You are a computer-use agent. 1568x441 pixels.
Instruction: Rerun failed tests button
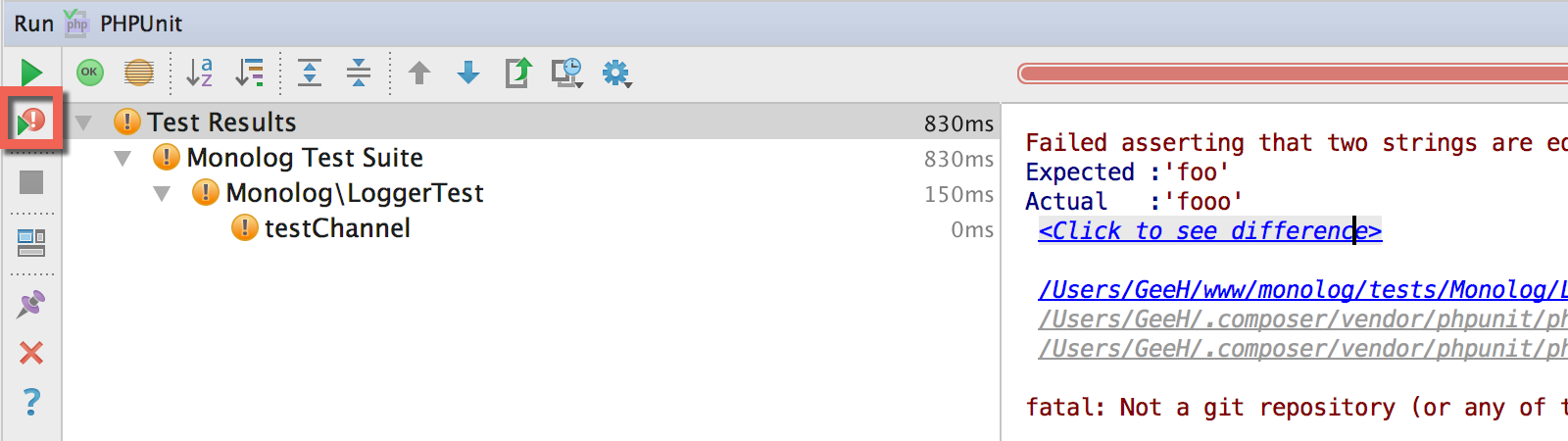31,122
